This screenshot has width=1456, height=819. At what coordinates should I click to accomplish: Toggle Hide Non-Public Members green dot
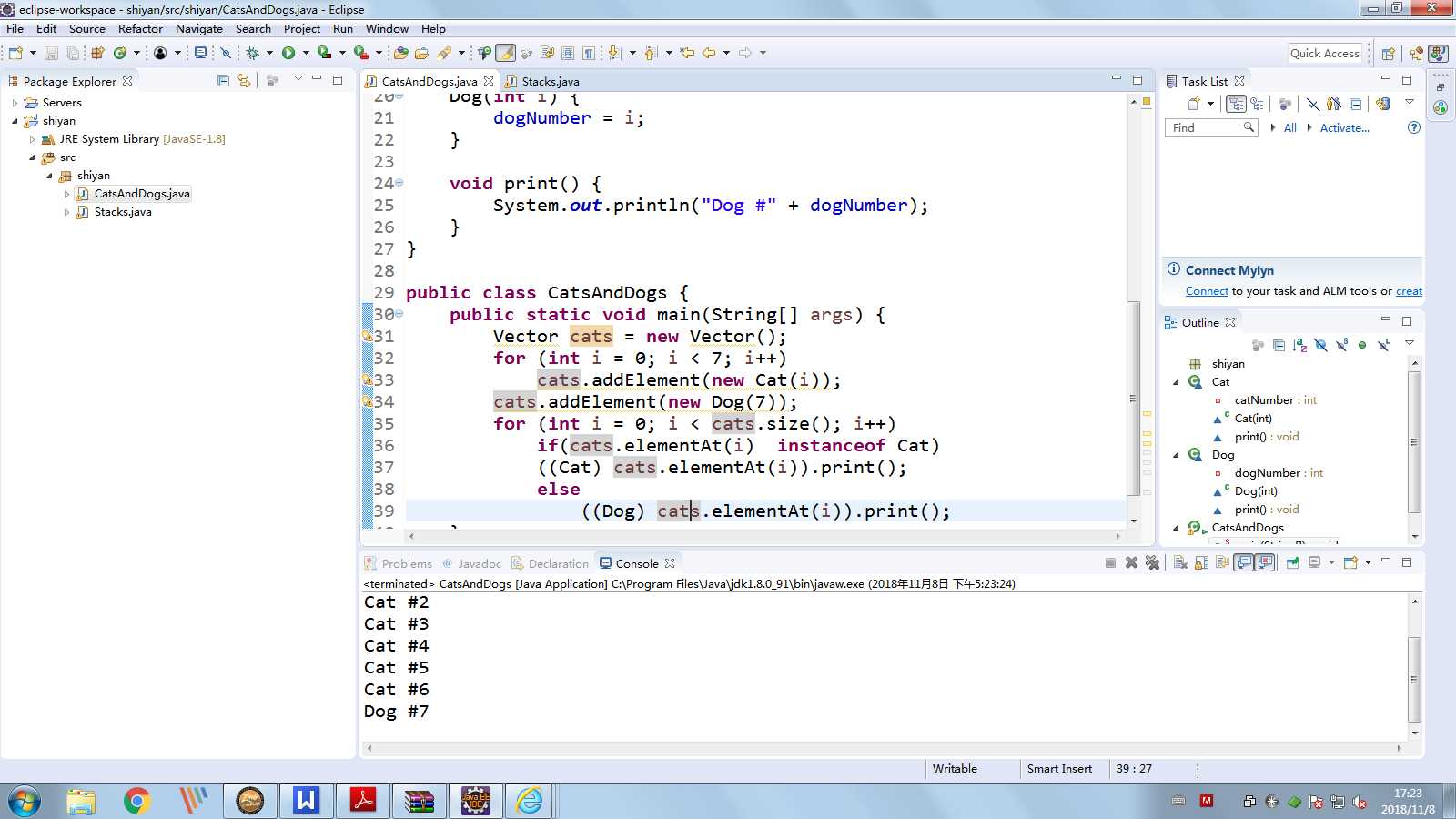pyautogui.click(x=1362, y=345)
